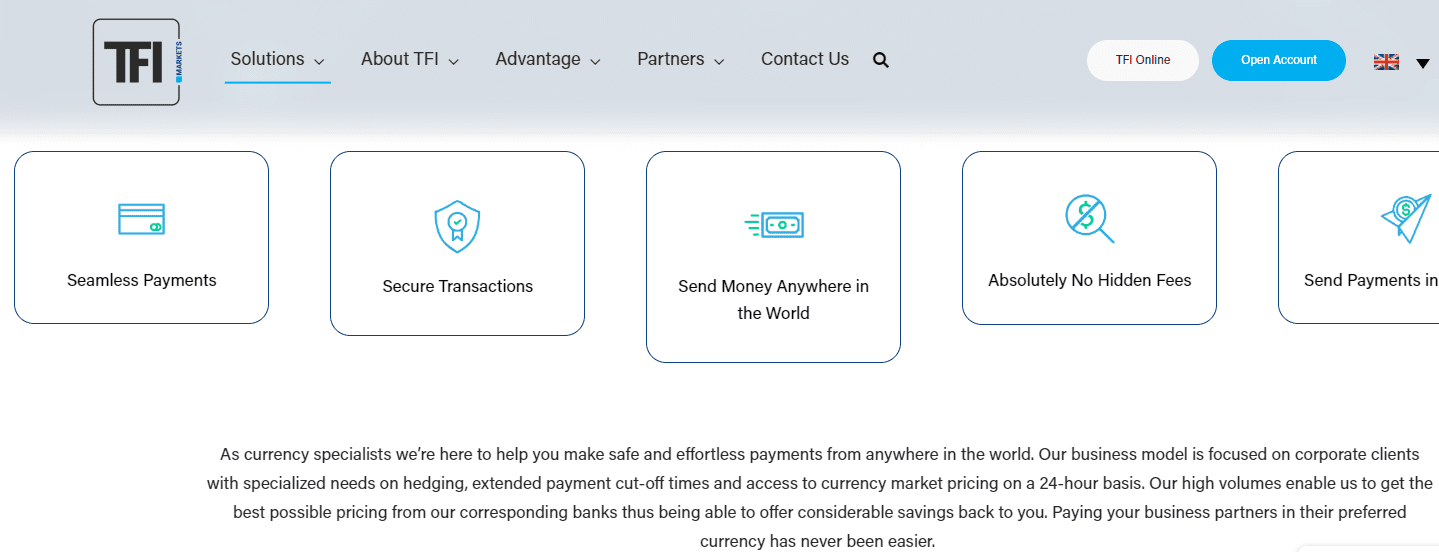Click the UK flag language icon

(x=1386, y=62)
